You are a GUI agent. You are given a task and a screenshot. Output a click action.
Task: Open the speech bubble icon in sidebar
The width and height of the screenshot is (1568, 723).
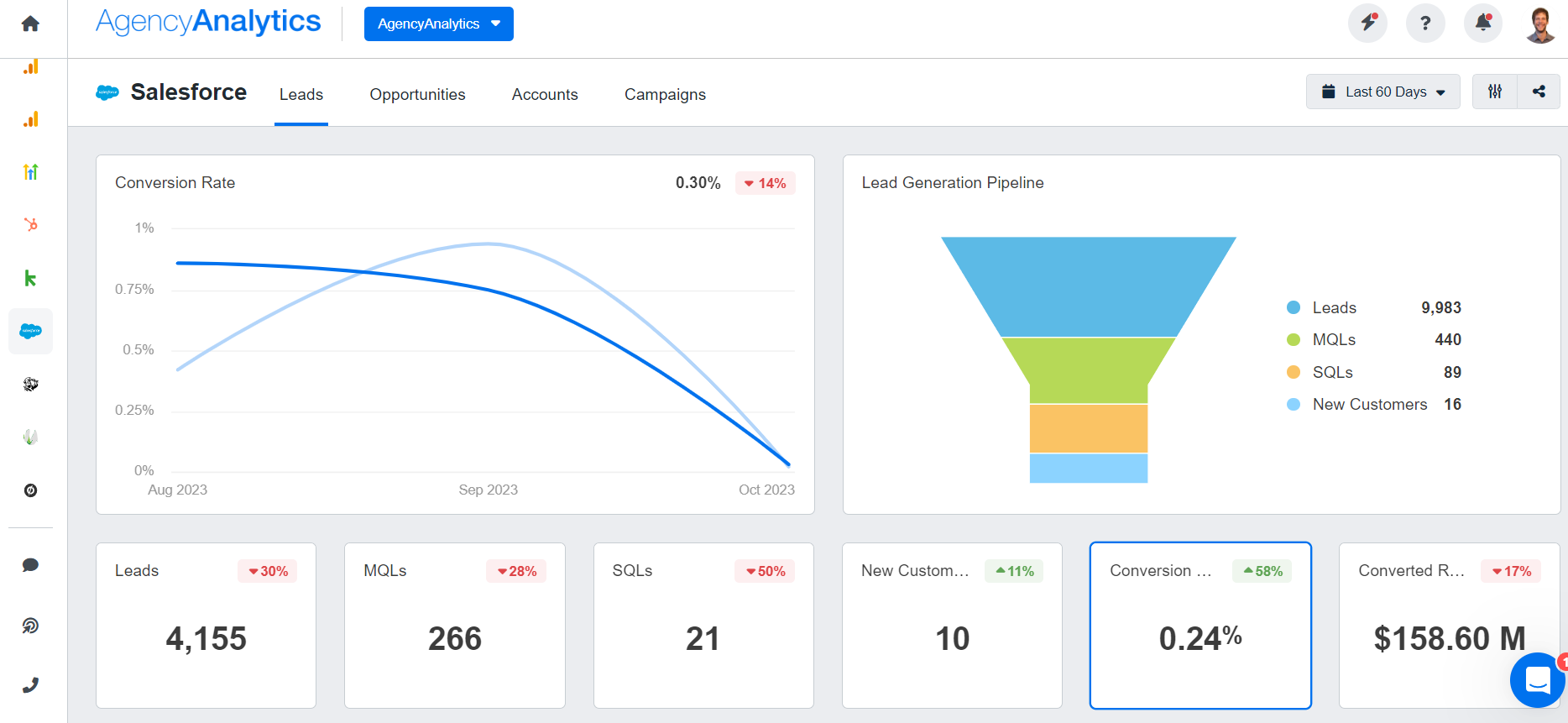pyautogui.click(x=31, y=565)
